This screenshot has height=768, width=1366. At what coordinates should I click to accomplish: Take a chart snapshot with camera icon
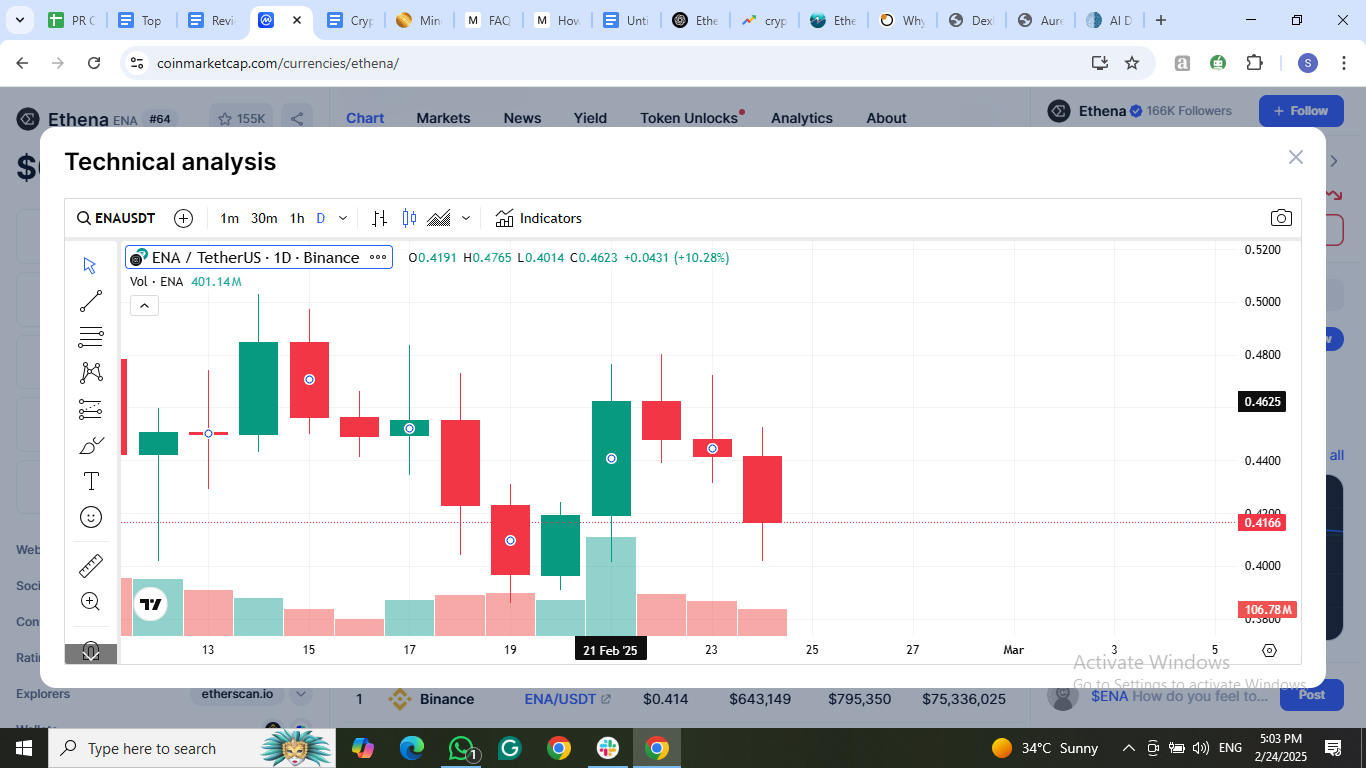[1281, 218]
